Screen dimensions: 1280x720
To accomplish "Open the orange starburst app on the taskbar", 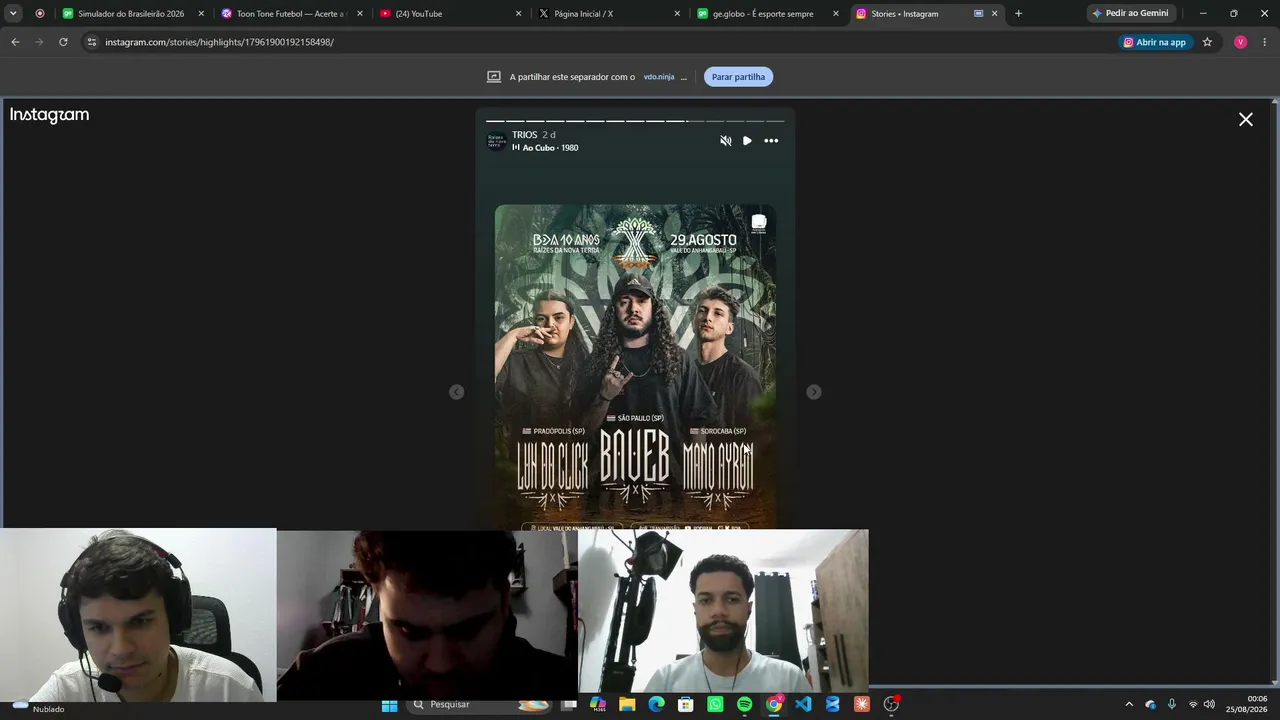I will pos(862,705).
